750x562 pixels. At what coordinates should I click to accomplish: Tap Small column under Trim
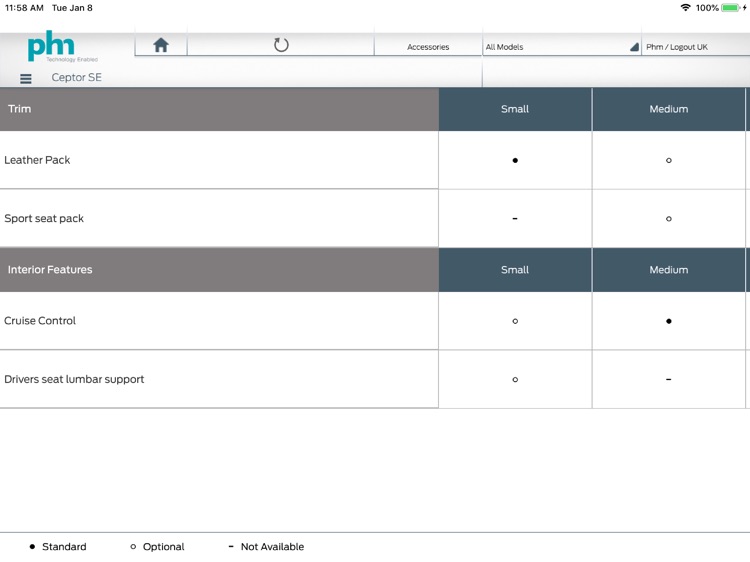(515, 109)
